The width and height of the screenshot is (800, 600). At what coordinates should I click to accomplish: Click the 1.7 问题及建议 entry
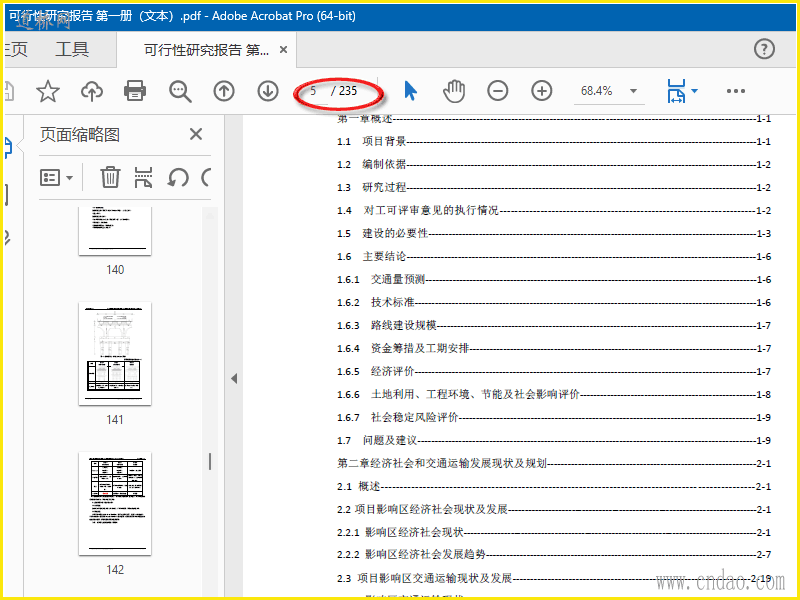coord(554,440)
